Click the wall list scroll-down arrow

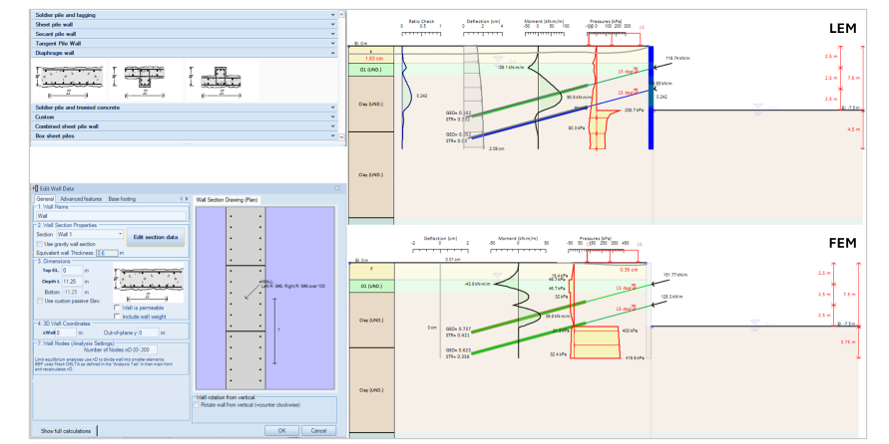click(x=341, y=137)
